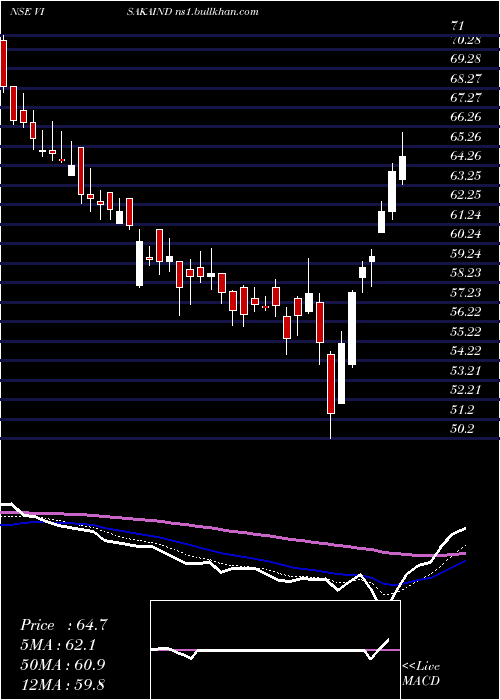Click the 59.24 price axis label
The width and height of the screenshot is (500, 700).
(466, 253)
